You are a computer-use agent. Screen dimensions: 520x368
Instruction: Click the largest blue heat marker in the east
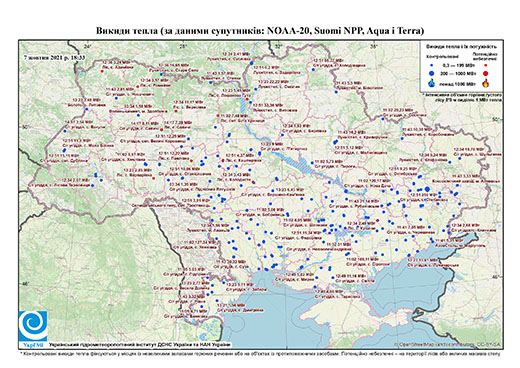tap(427, 189)
